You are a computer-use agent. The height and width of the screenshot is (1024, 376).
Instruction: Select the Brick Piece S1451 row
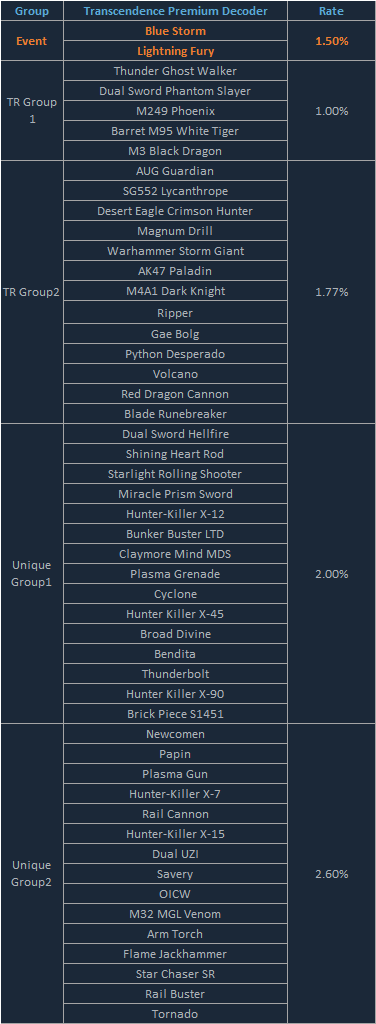[176, 714]
